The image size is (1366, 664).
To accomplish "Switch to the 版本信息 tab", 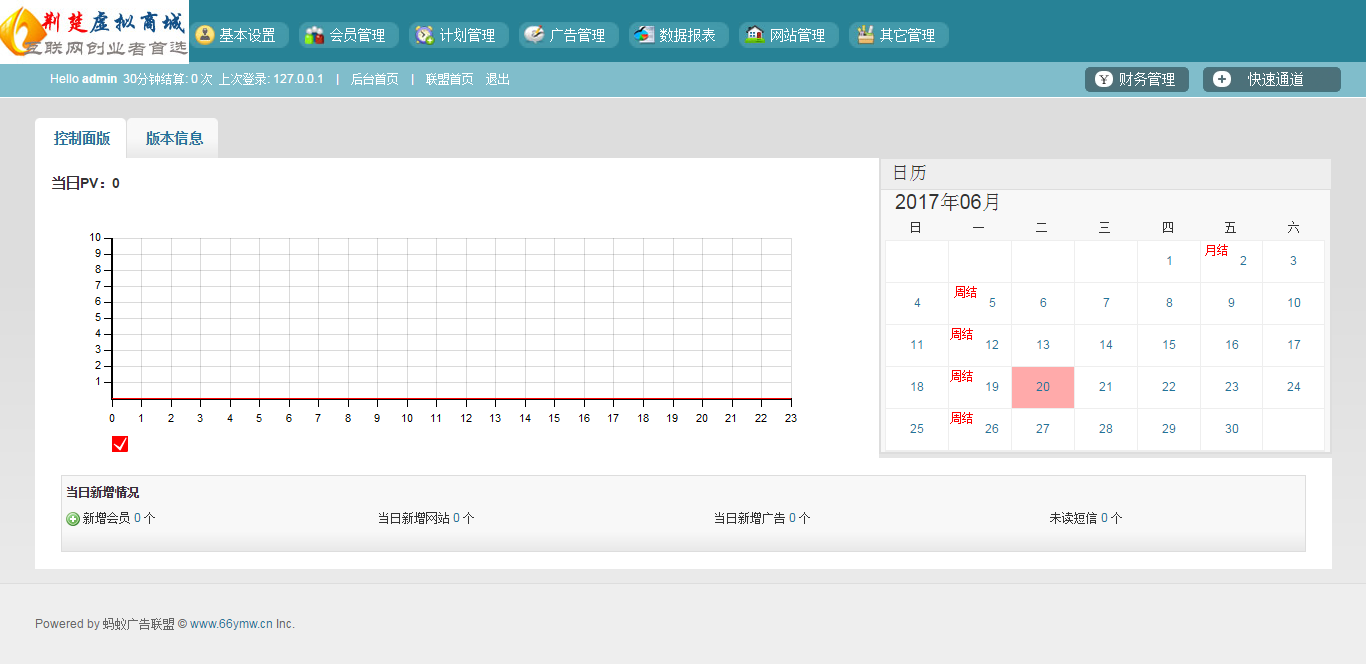I will 174,138.
